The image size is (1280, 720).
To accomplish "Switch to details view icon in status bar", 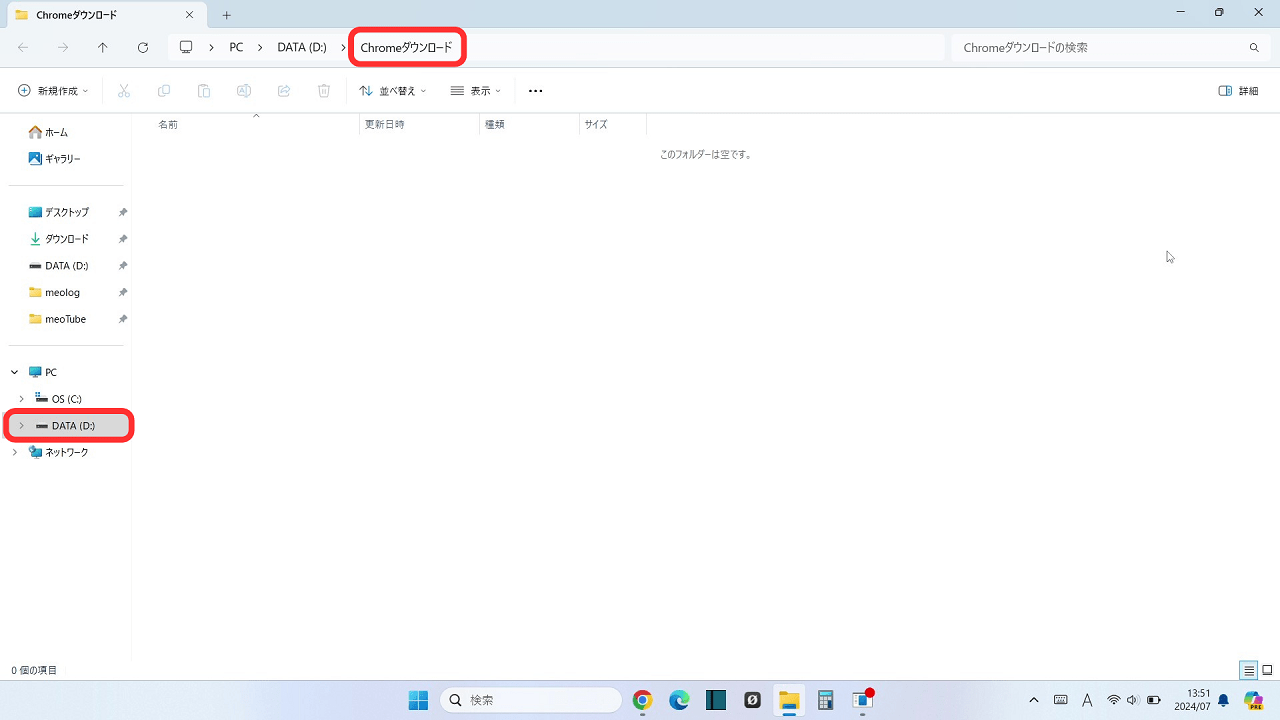I will click(1249, 670).
